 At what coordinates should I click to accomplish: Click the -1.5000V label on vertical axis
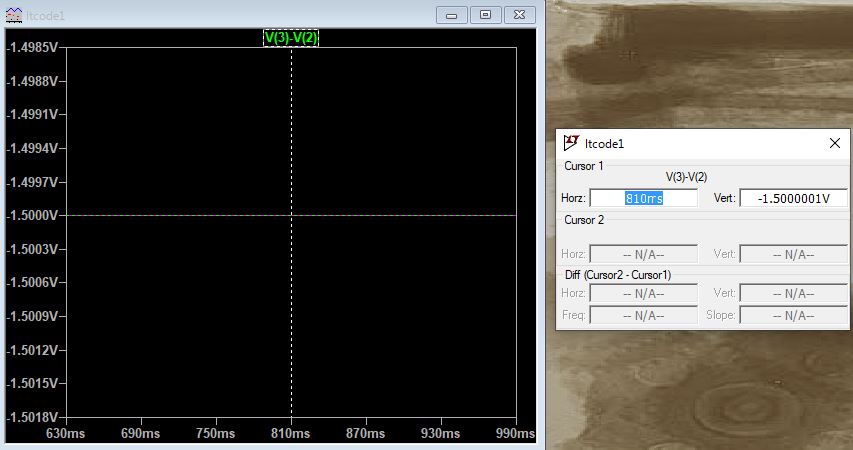[x=30, y=215]
